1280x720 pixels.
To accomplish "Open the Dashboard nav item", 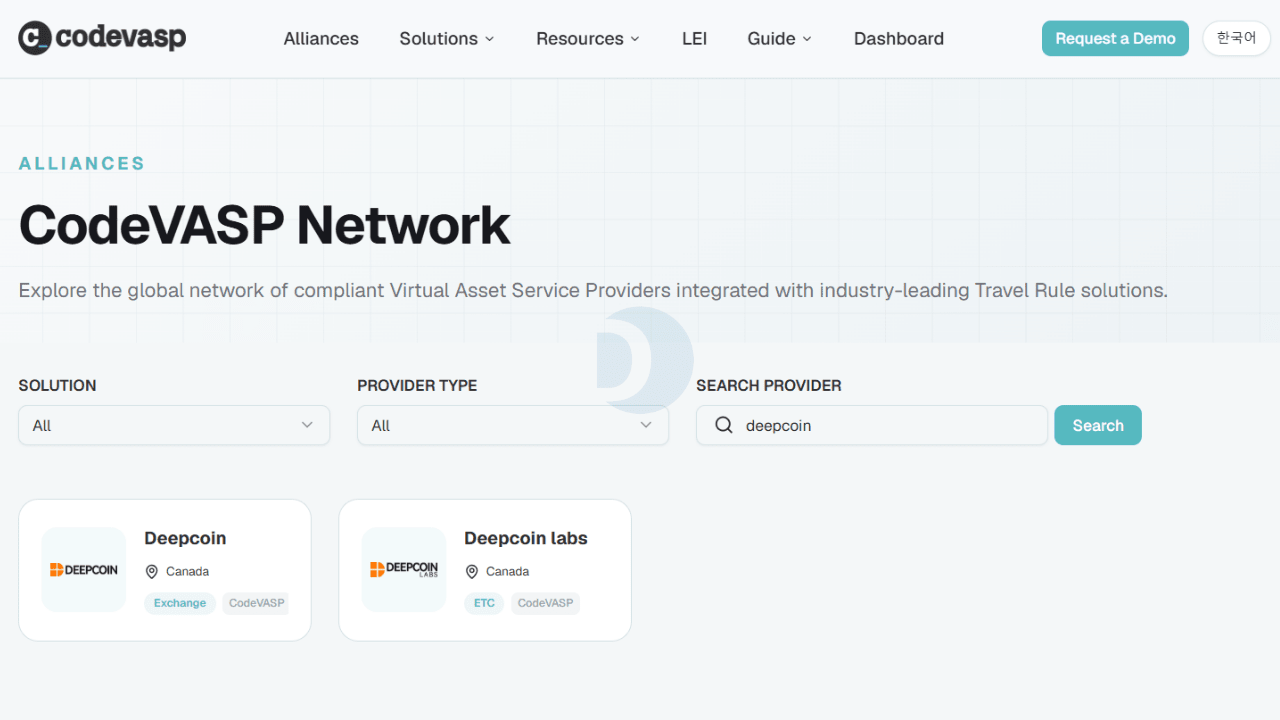I will coord(899,39).
